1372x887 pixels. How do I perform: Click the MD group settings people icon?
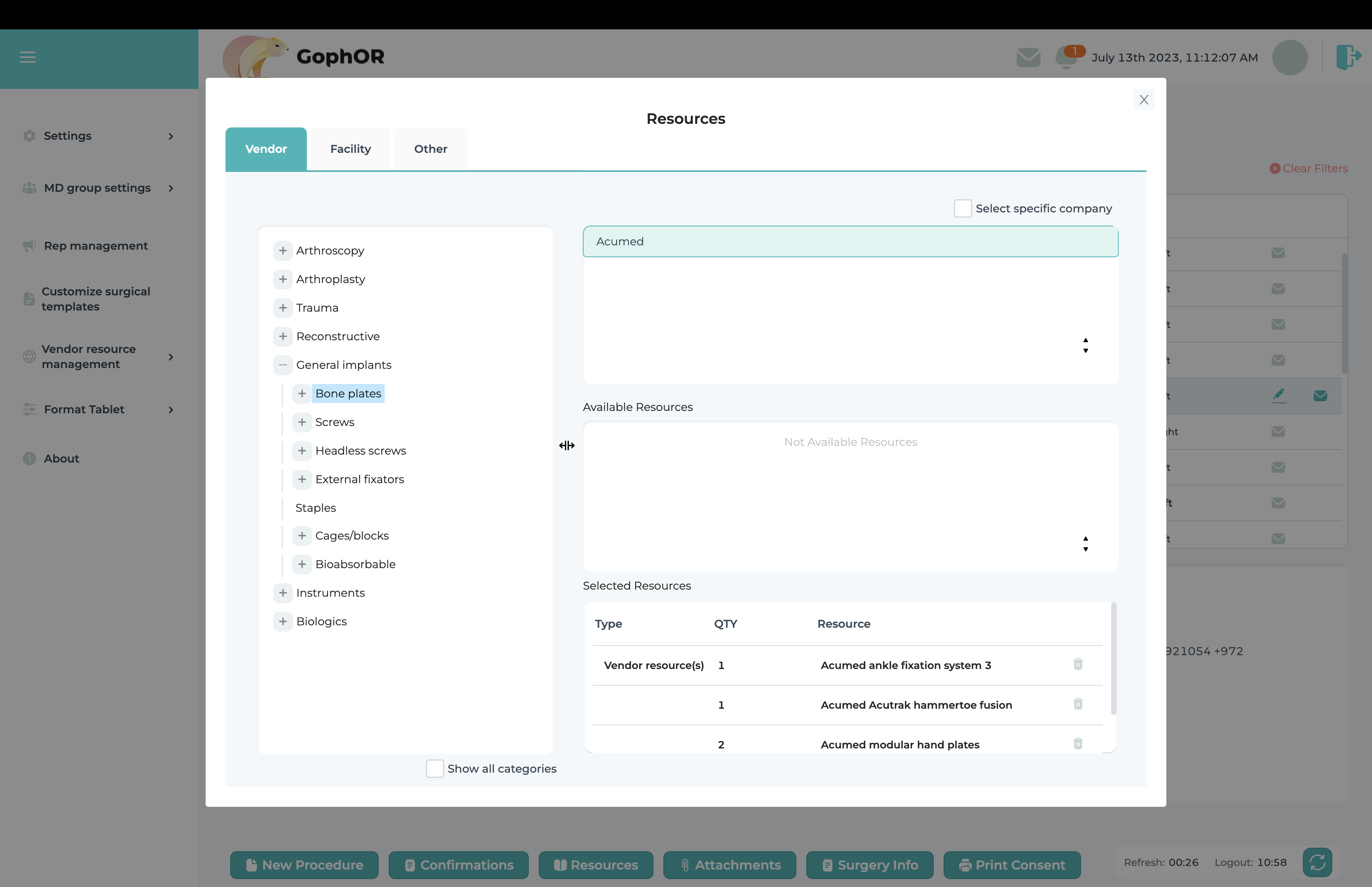[29, 188]
